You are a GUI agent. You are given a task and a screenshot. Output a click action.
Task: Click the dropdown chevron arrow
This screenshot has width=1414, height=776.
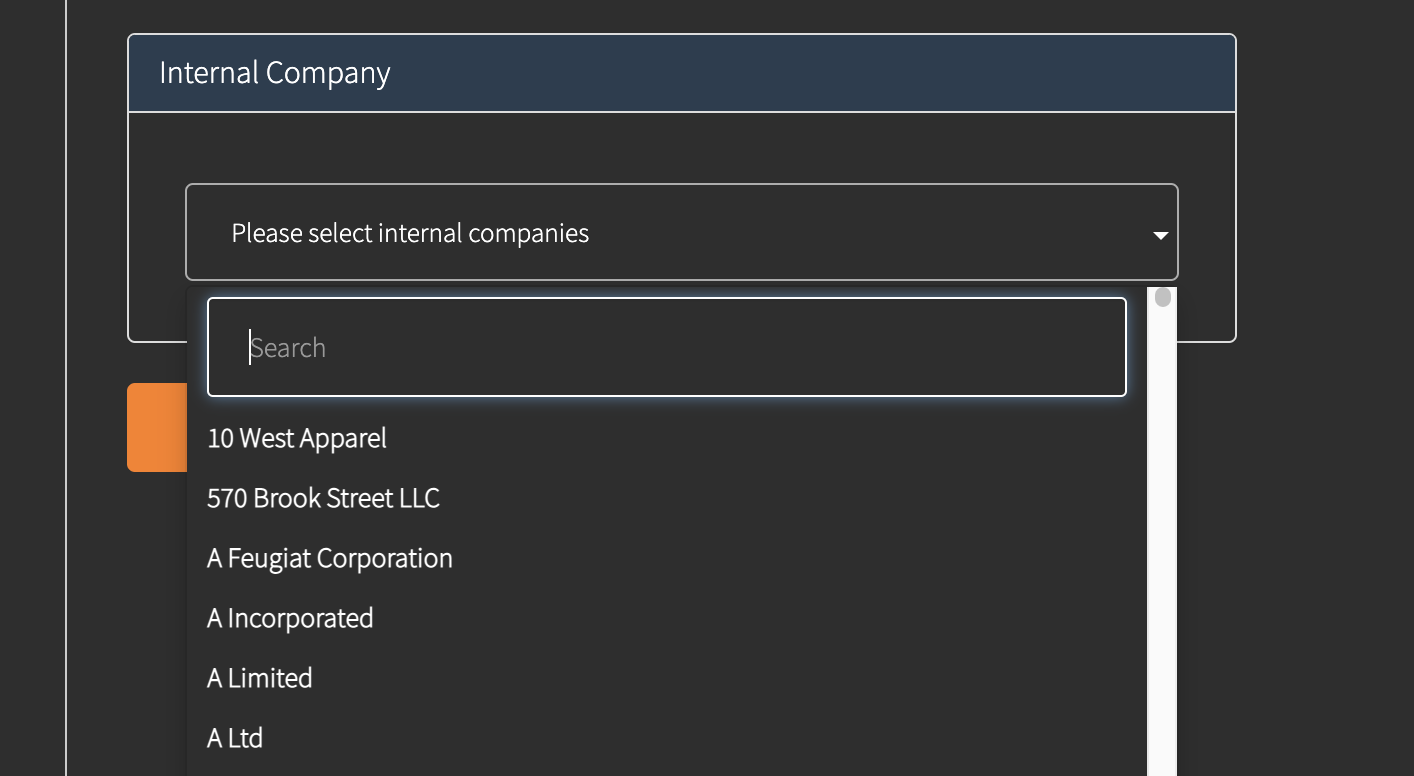(1160, 235)
